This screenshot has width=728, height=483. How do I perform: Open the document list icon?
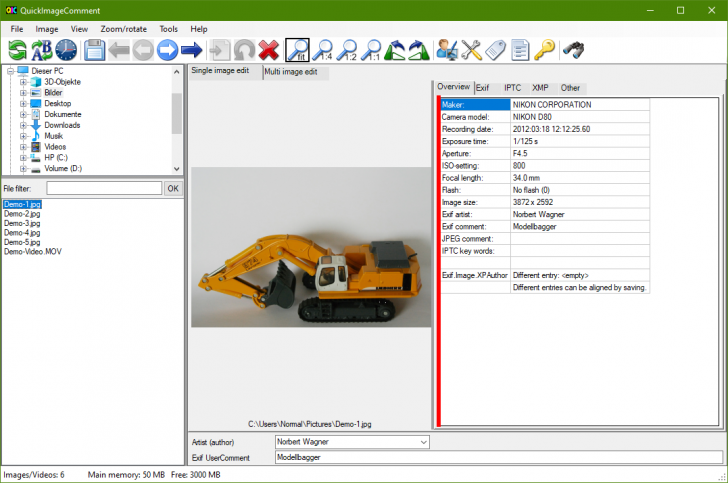click(520, 50)
